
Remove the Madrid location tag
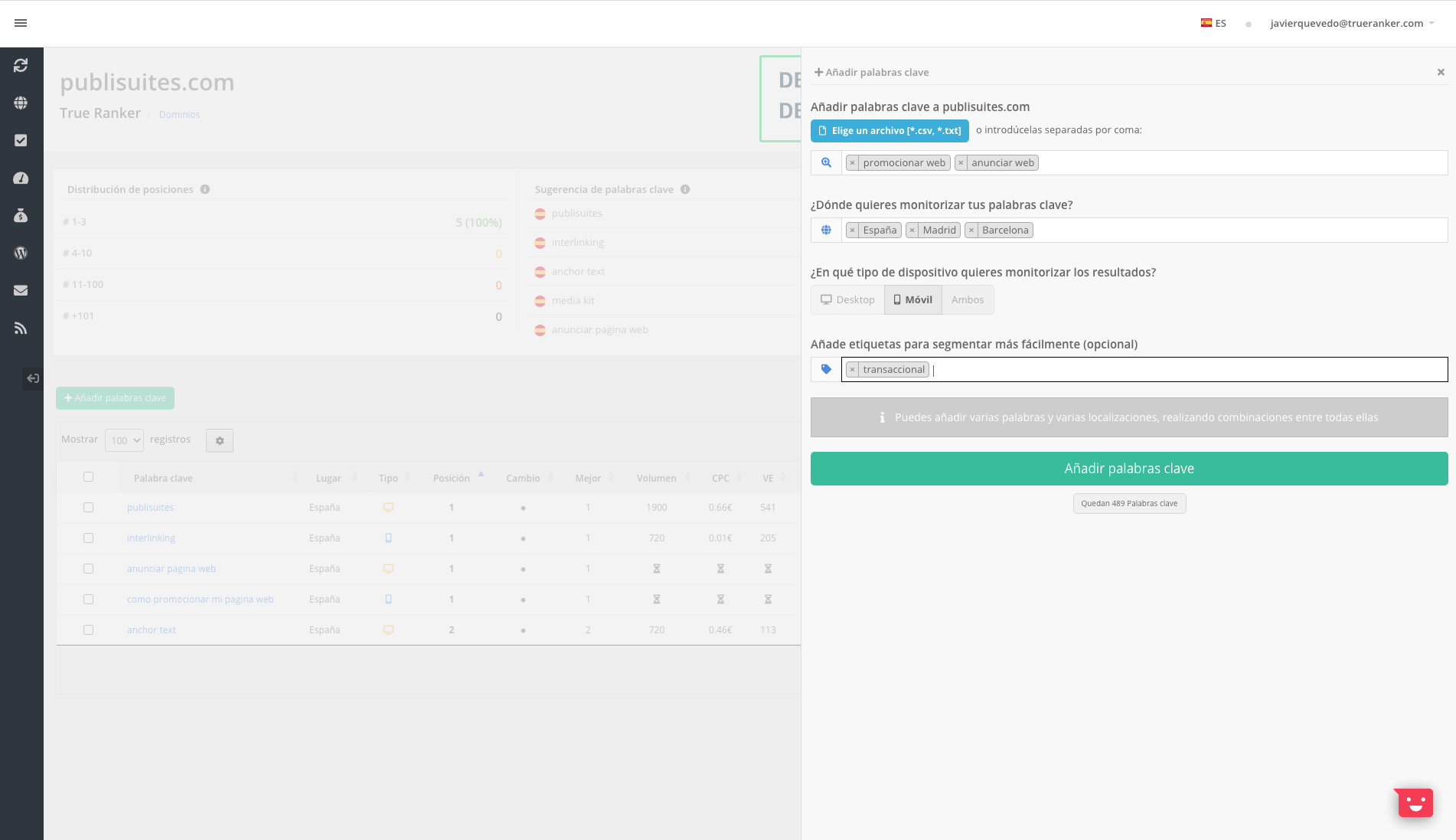pyautogui.click(x=912, y=230)
